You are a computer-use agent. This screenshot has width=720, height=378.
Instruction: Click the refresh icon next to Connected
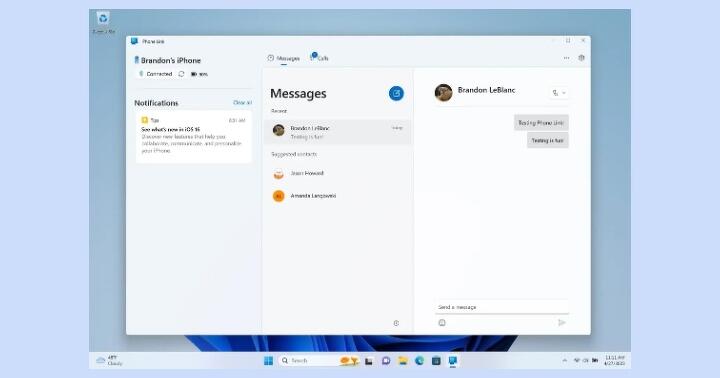[x=181, y=74]
